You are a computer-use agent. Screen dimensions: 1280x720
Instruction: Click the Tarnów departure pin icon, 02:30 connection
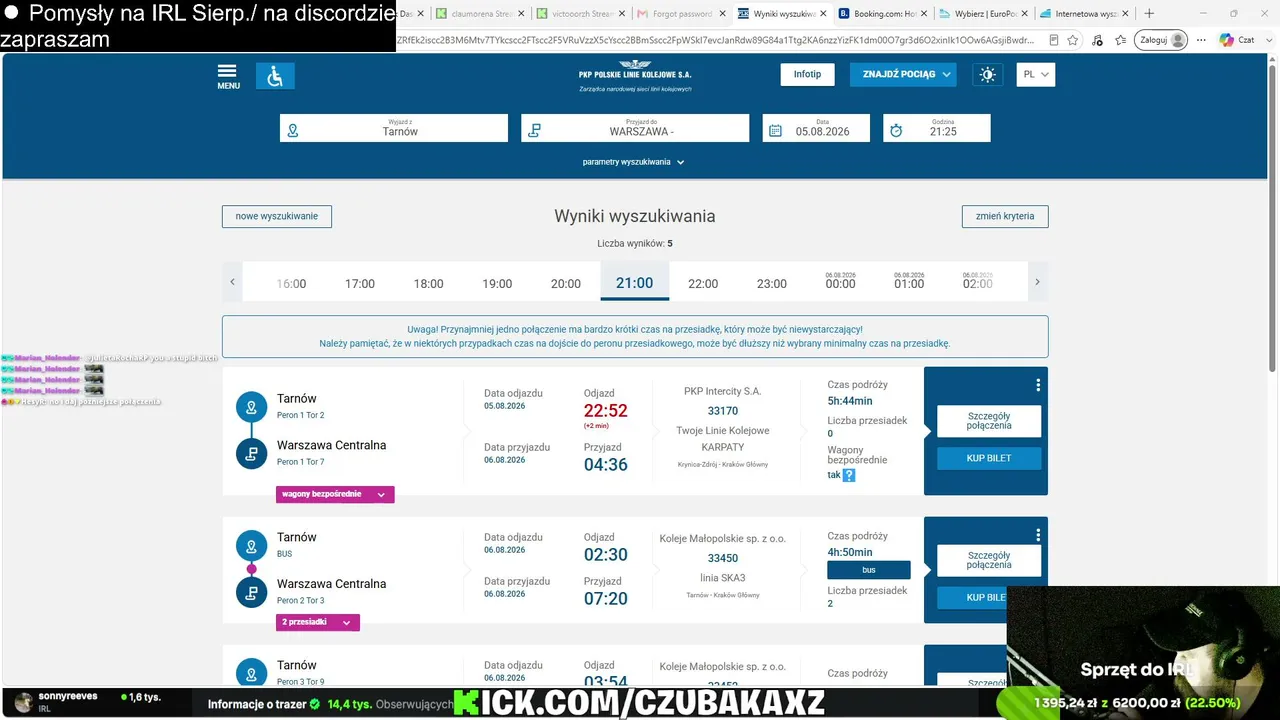(x=251, y=545)
